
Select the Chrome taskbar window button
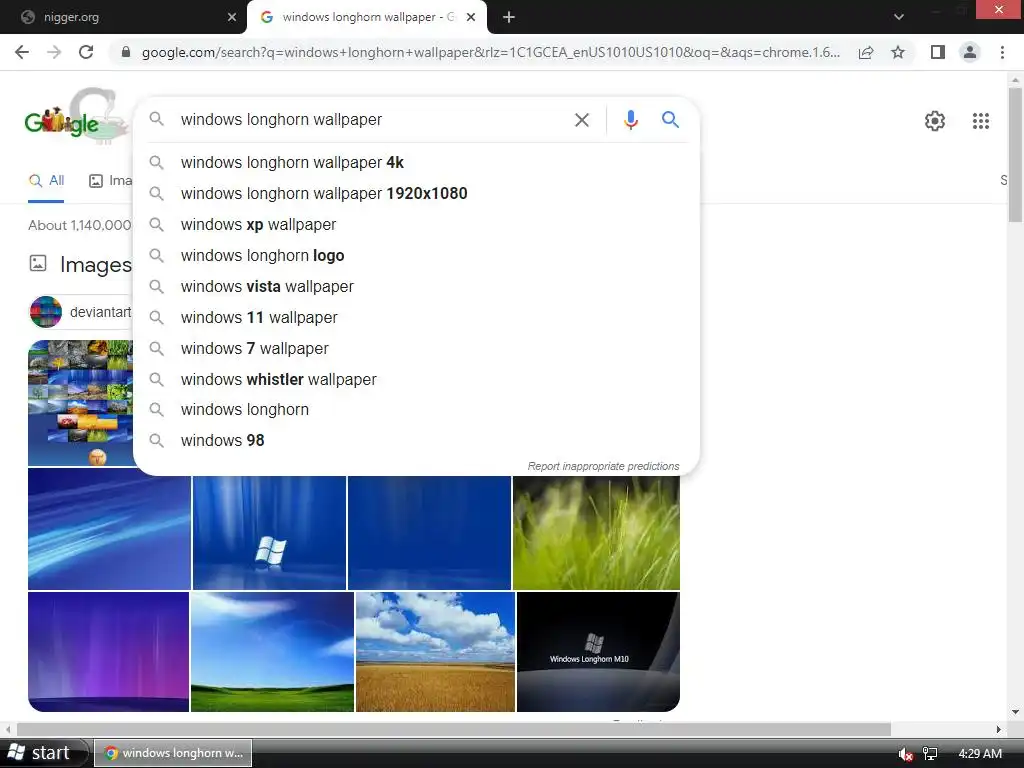click(x=173, y=753)
